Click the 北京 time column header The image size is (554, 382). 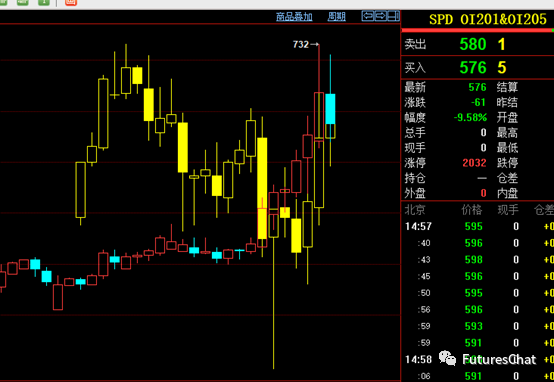pos(415,210)
